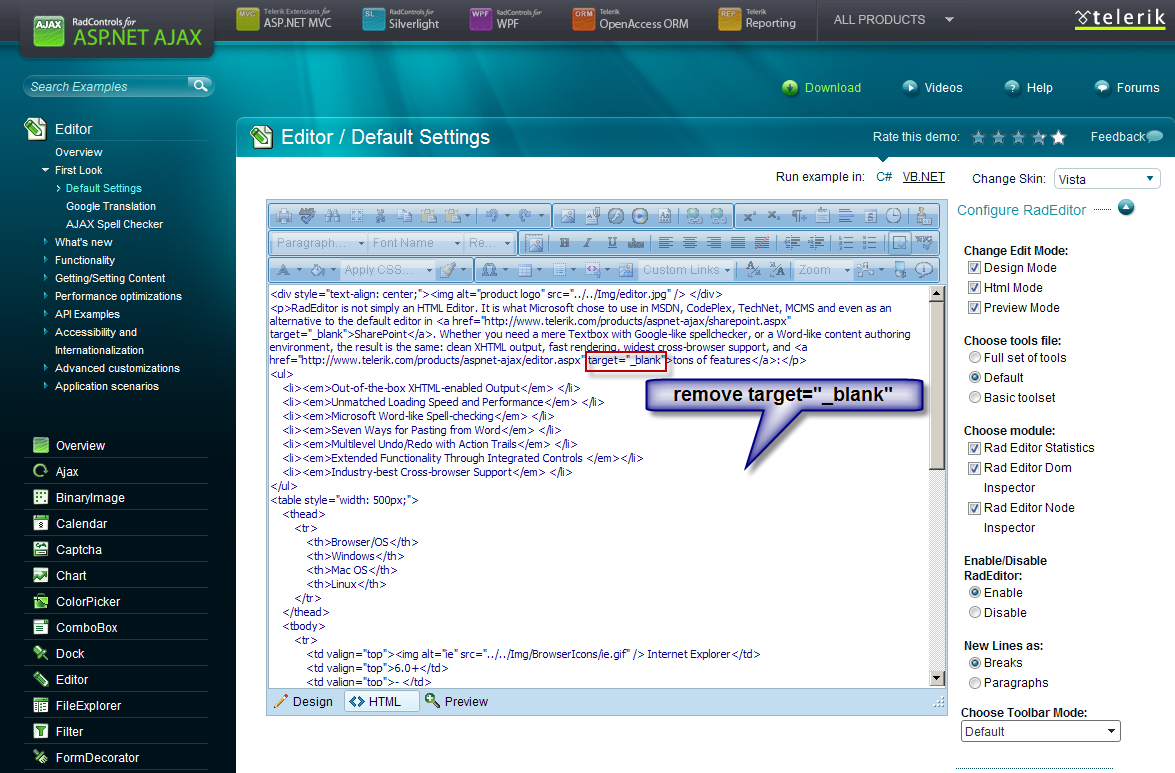Select Full set of tools radio
Image resolution: width=1175 pixels, height=773 pixels.
pos(975,357)
